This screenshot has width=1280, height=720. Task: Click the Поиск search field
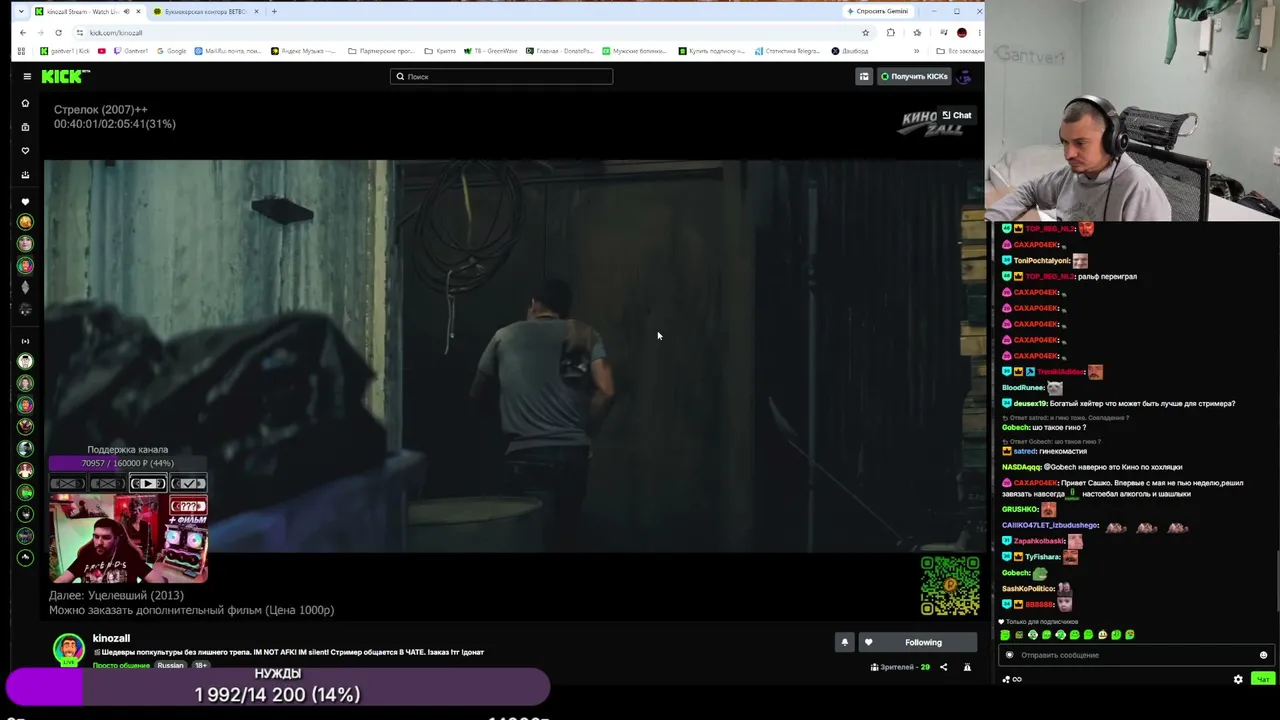501,76
